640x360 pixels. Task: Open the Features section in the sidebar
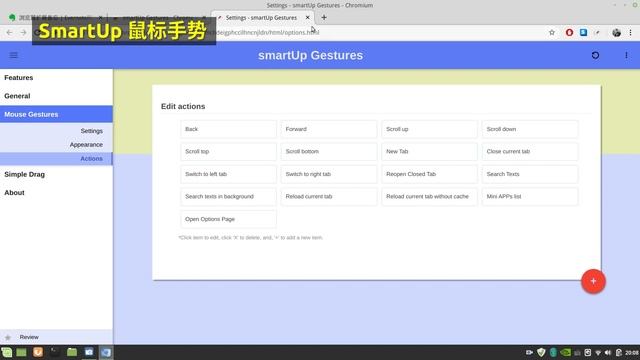(56, 78)
